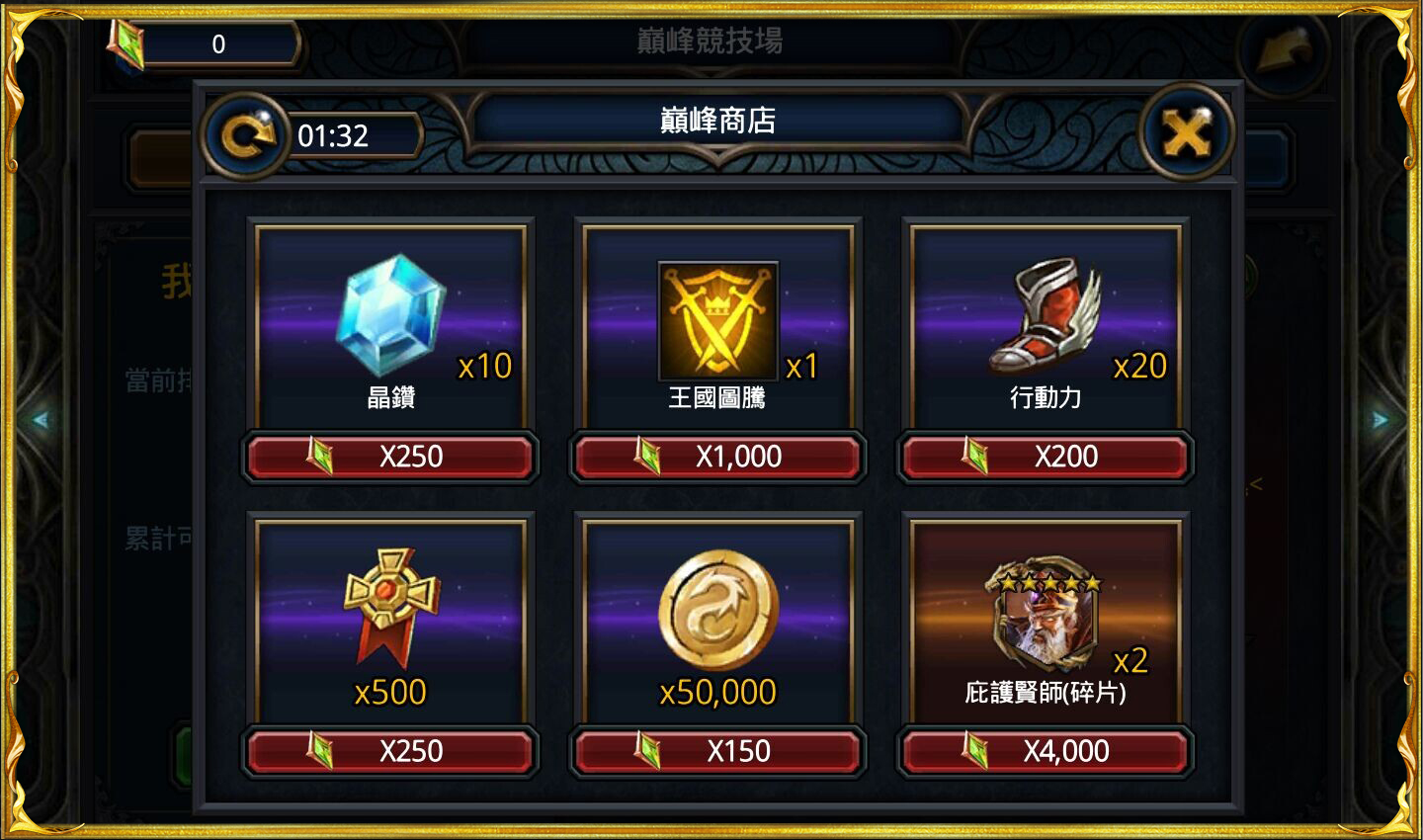The image size is (1423, 840).
Task: Buy 王國圖騰 for X1,000 tokens
Action: pos(718,457)
